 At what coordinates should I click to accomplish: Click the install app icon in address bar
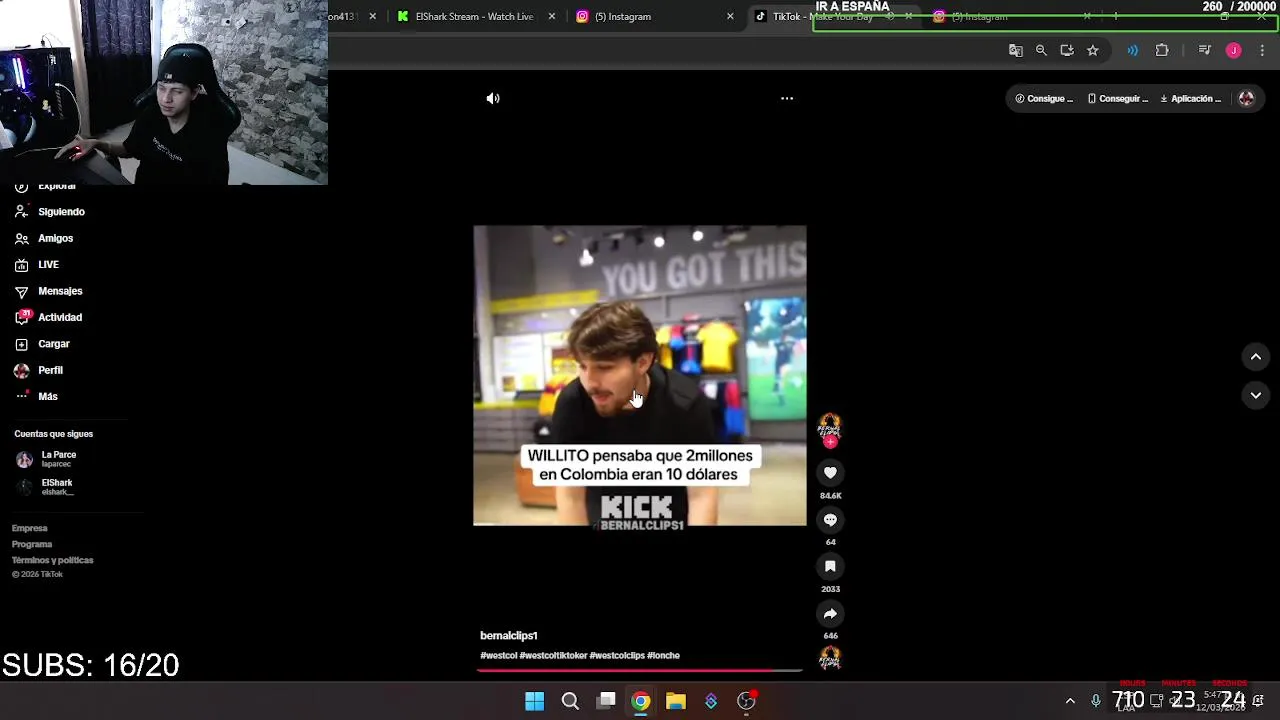click(1067, 50)
